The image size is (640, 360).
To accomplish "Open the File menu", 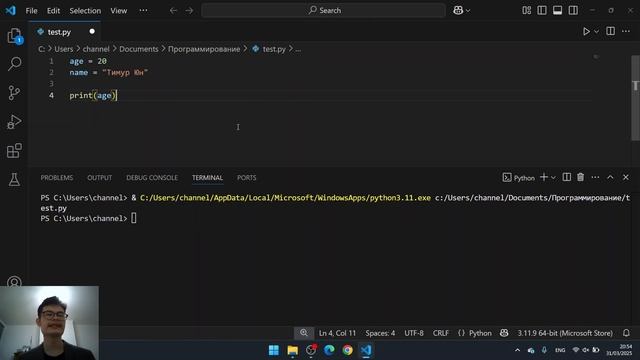I will point(31,11).
